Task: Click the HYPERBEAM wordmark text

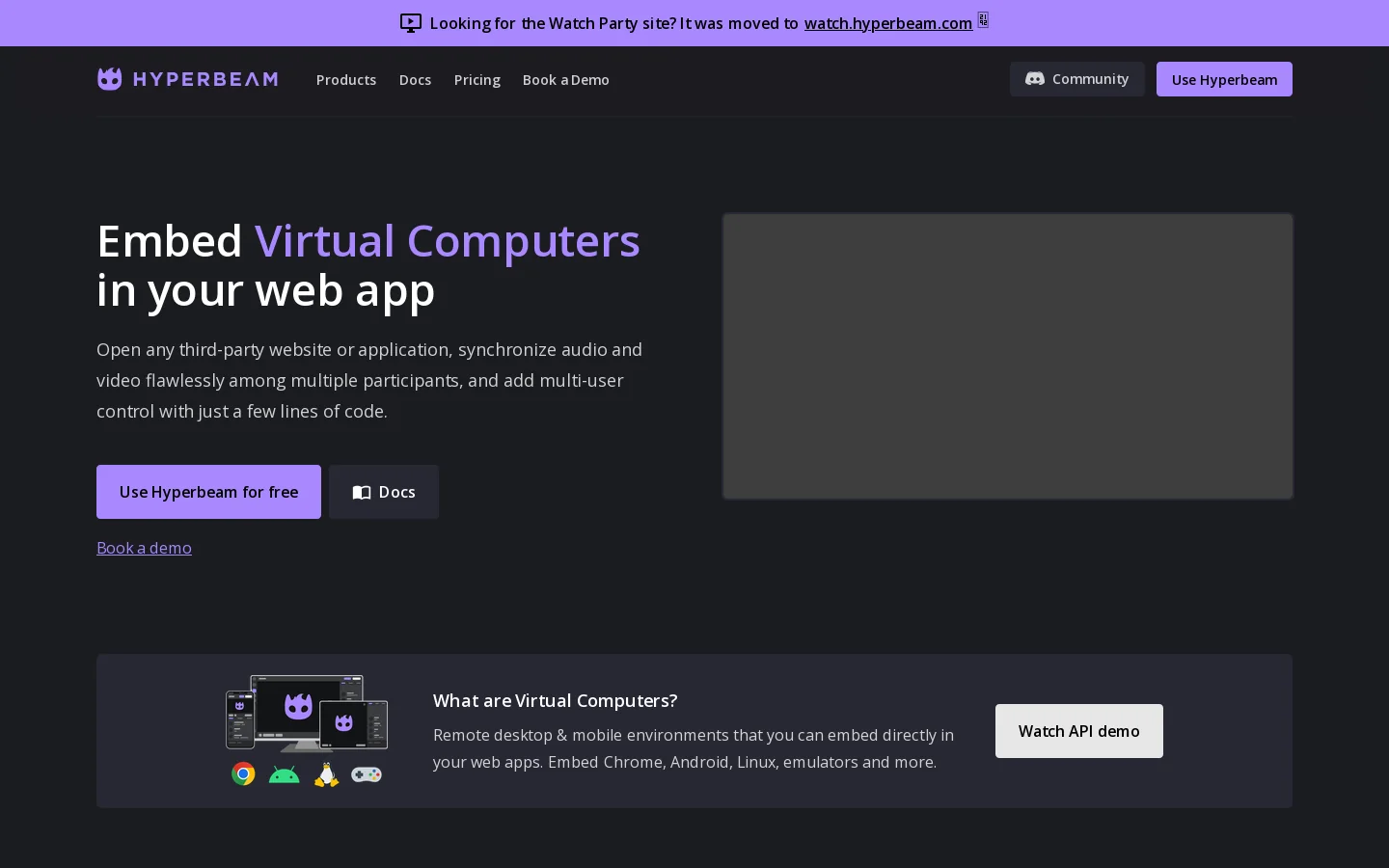Action: pyautogui.click(x=205, y=79)
